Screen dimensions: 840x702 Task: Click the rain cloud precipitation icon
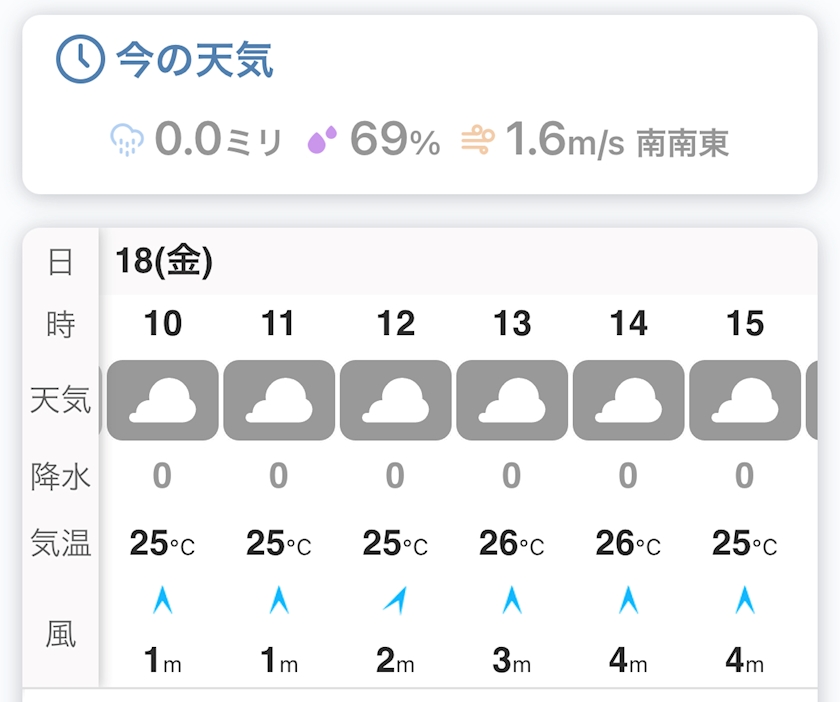tap(127, 141)
